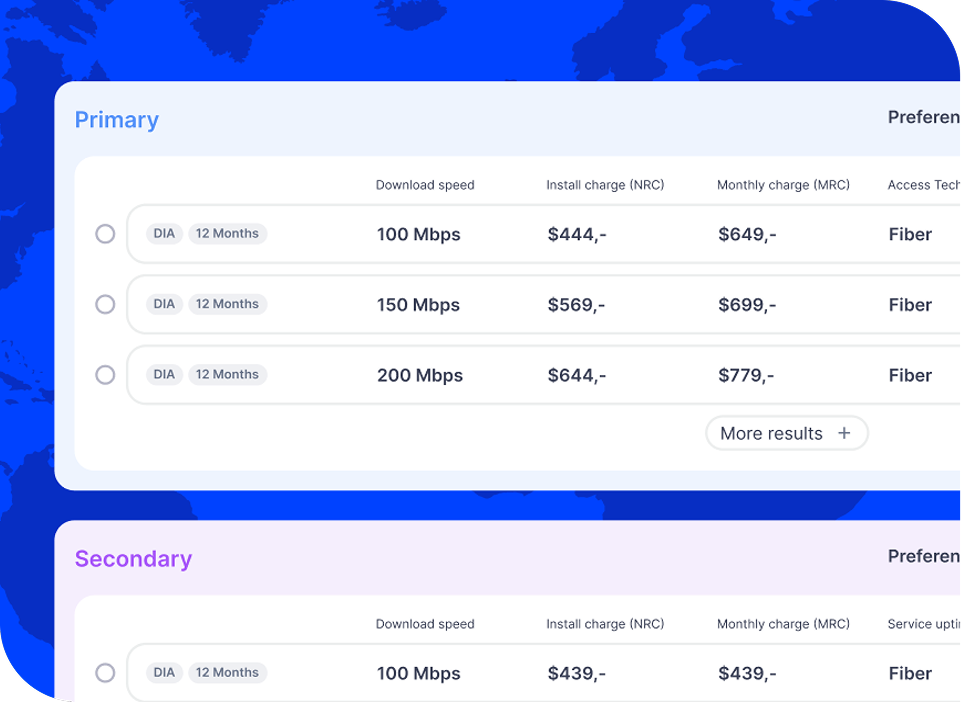The height and width of the screenshot is (702, 961).
Task: Click the 100 Mbps speed in the $444 row
Action: click(419, 234)
